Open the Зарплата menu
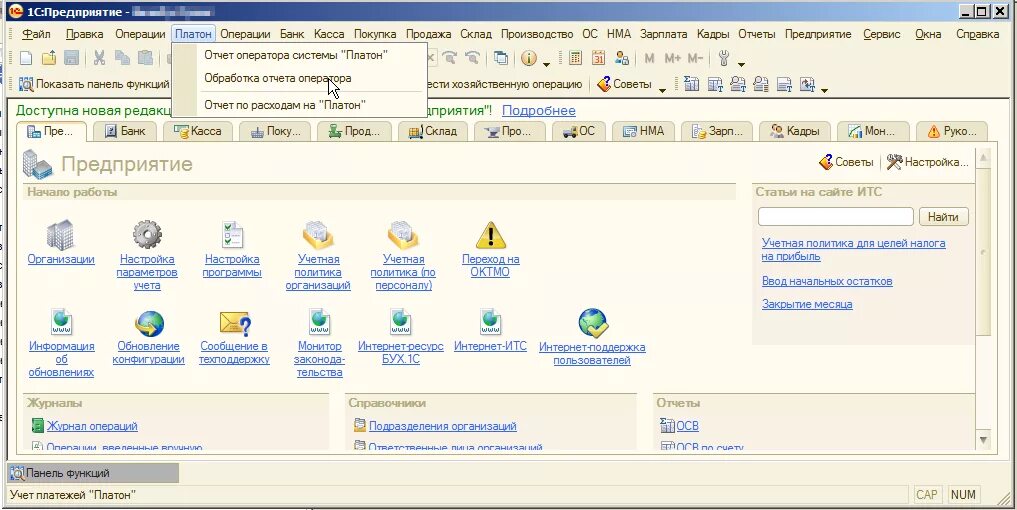Viewport: 1017px width, 510px height. 664,34
